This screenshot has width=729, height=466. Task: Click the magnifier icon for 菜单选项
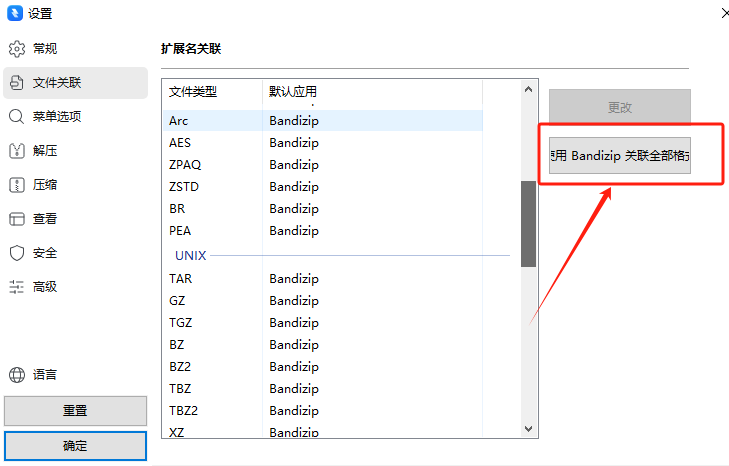17,116
